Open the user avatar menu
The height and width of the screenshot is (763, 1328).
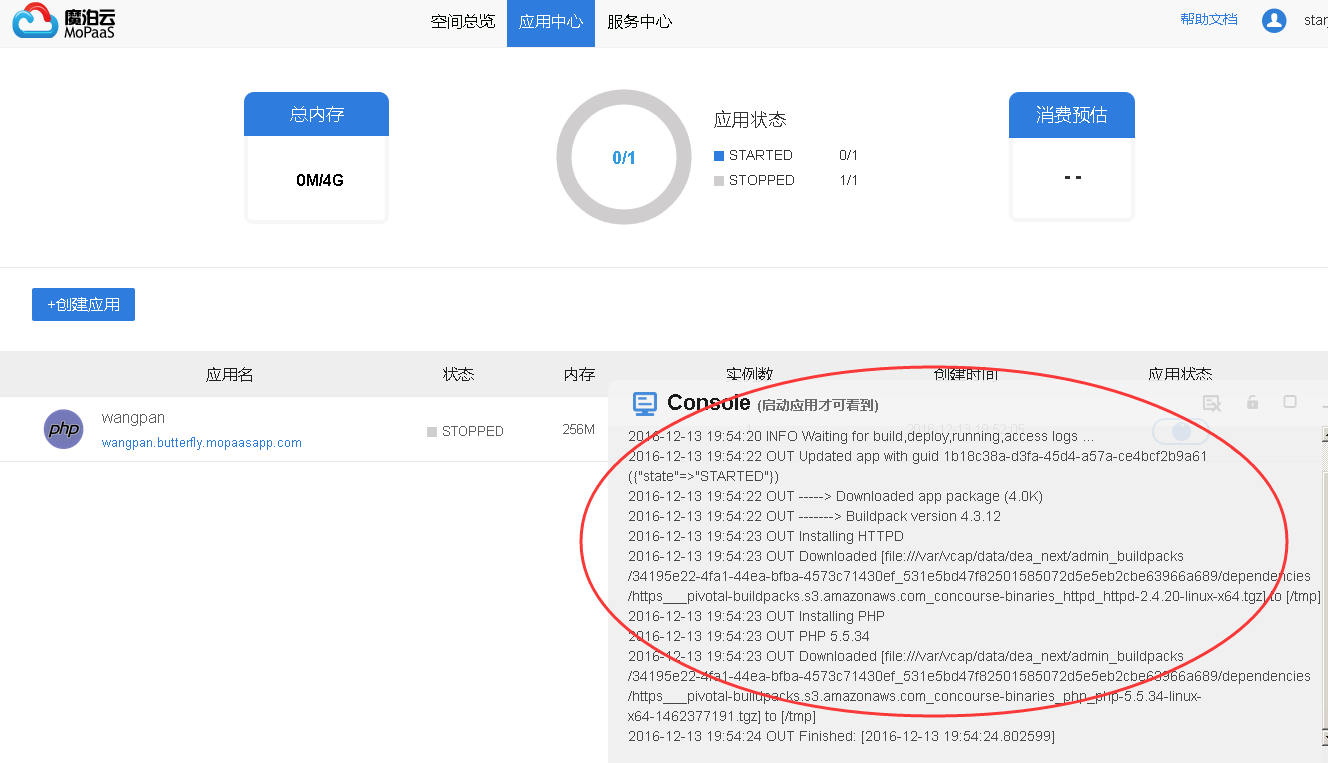pos(1273,20)
